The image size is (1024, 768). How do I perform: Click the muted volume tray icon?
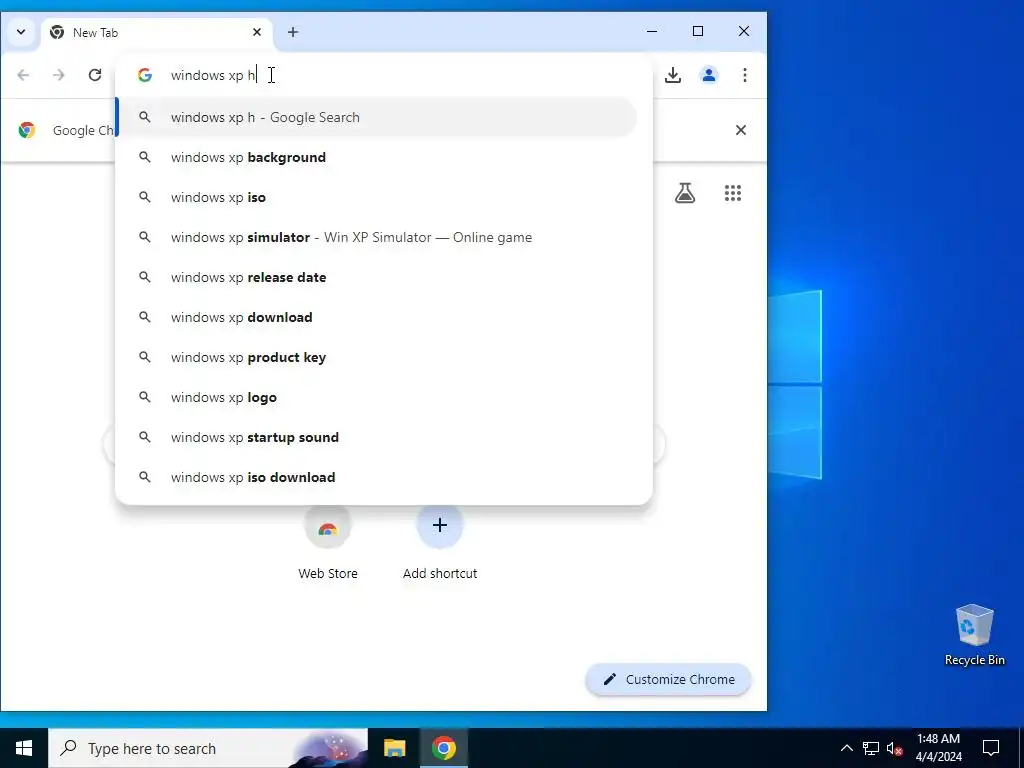pos(894,748)
